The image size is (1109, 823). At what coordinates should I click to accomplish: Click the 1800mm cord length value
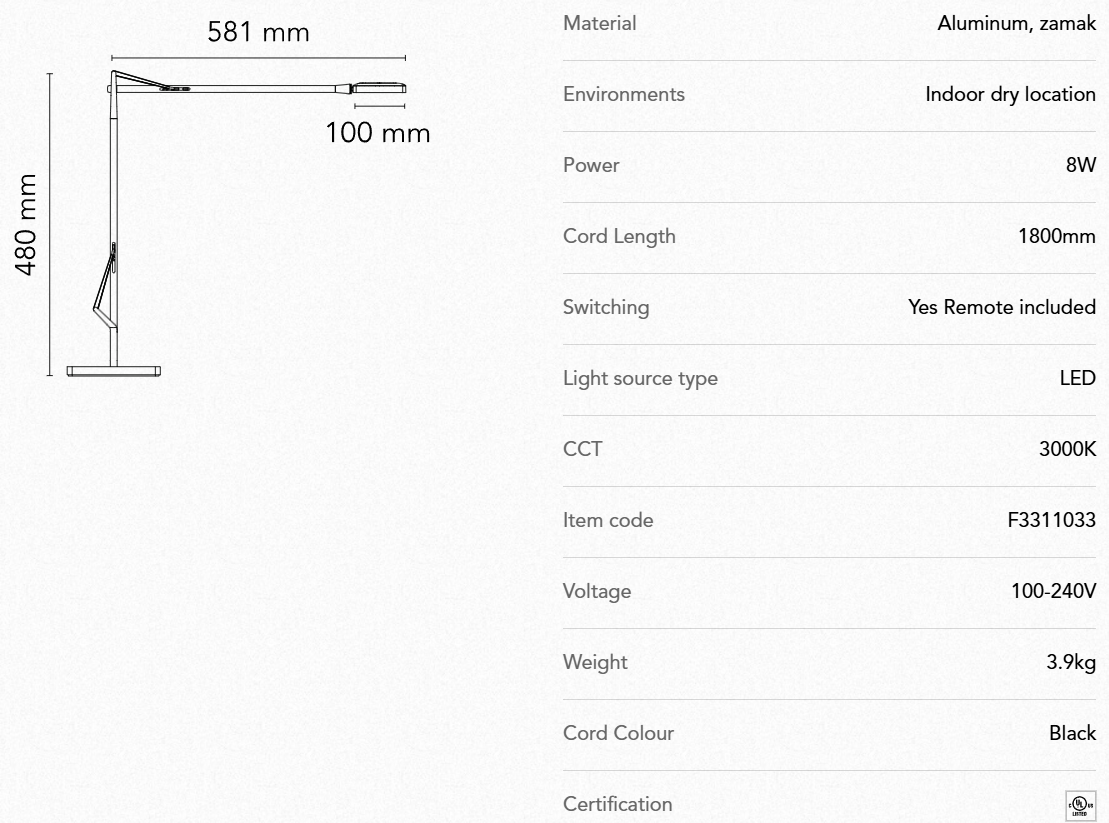1057,236
